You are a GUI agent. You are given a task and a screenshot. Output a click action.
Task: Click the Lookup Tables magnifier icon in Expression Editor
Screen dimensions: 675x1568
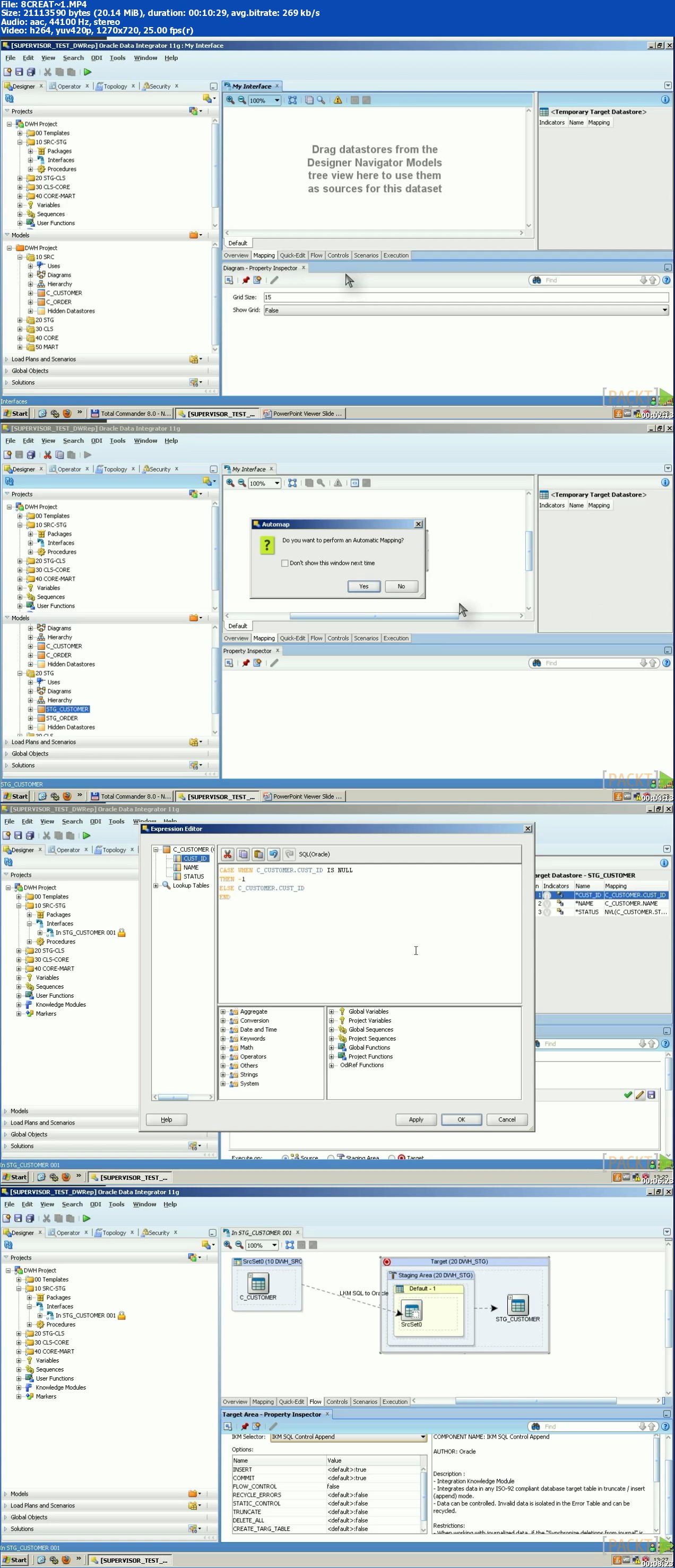coord(166,886)
